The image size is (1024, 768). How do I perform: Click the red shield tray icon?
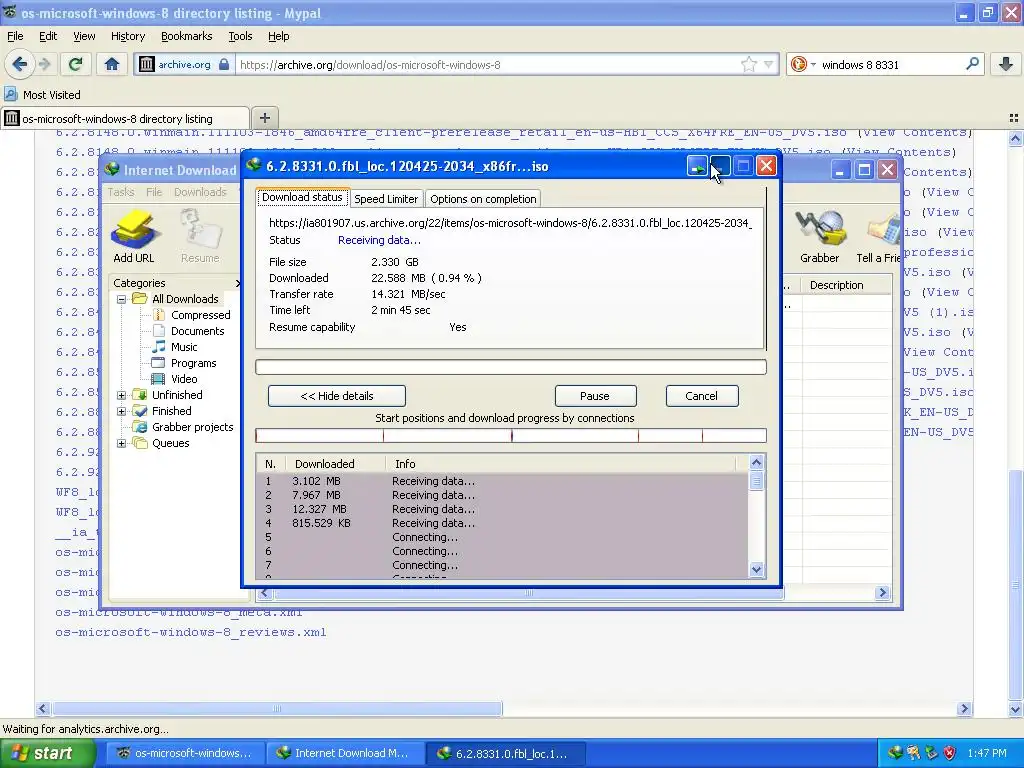click(950, 753)
